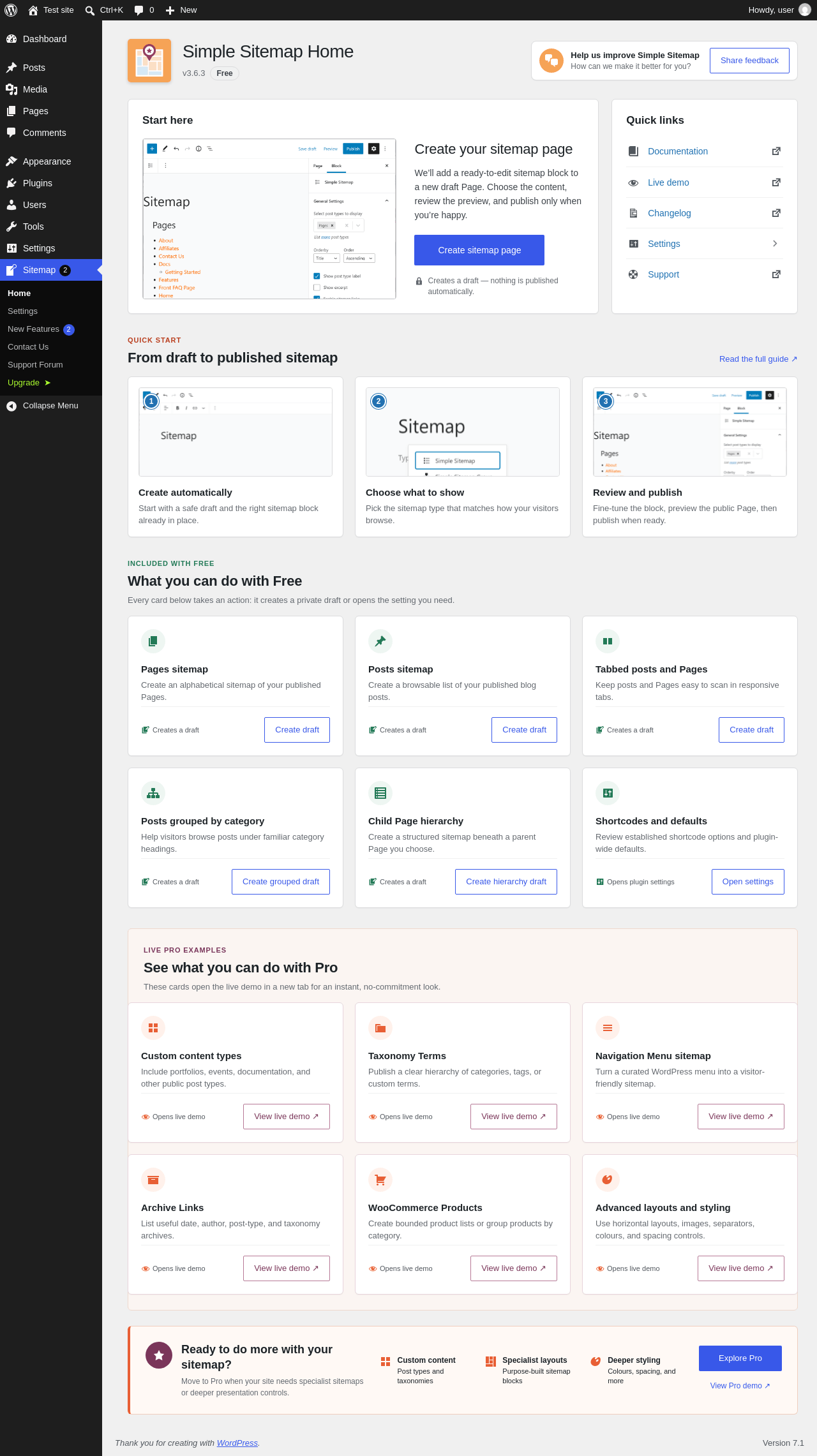The image size is (817, 1456).
Task: Open the Test site home icon
Action: 33,10
